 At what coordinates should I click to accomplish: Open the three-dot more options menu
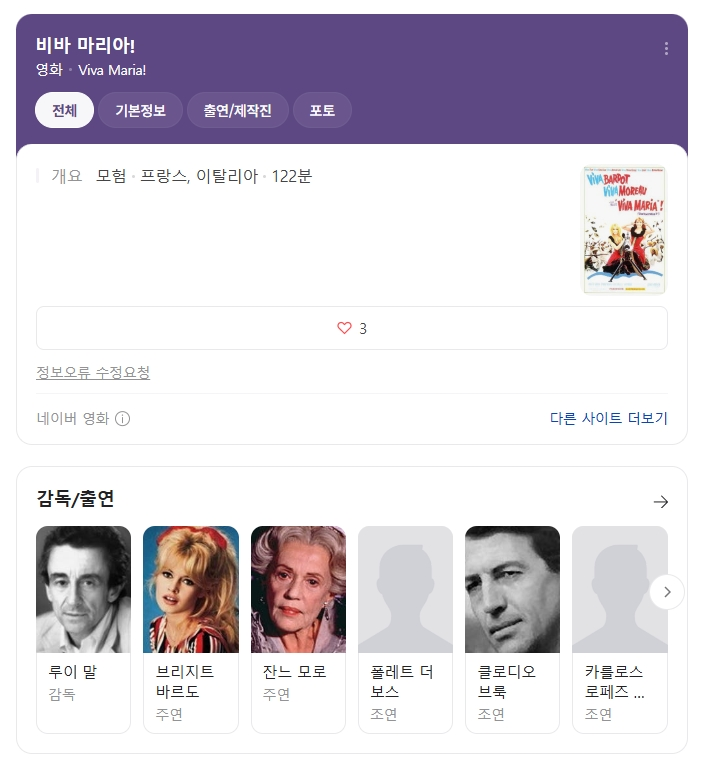666,48
